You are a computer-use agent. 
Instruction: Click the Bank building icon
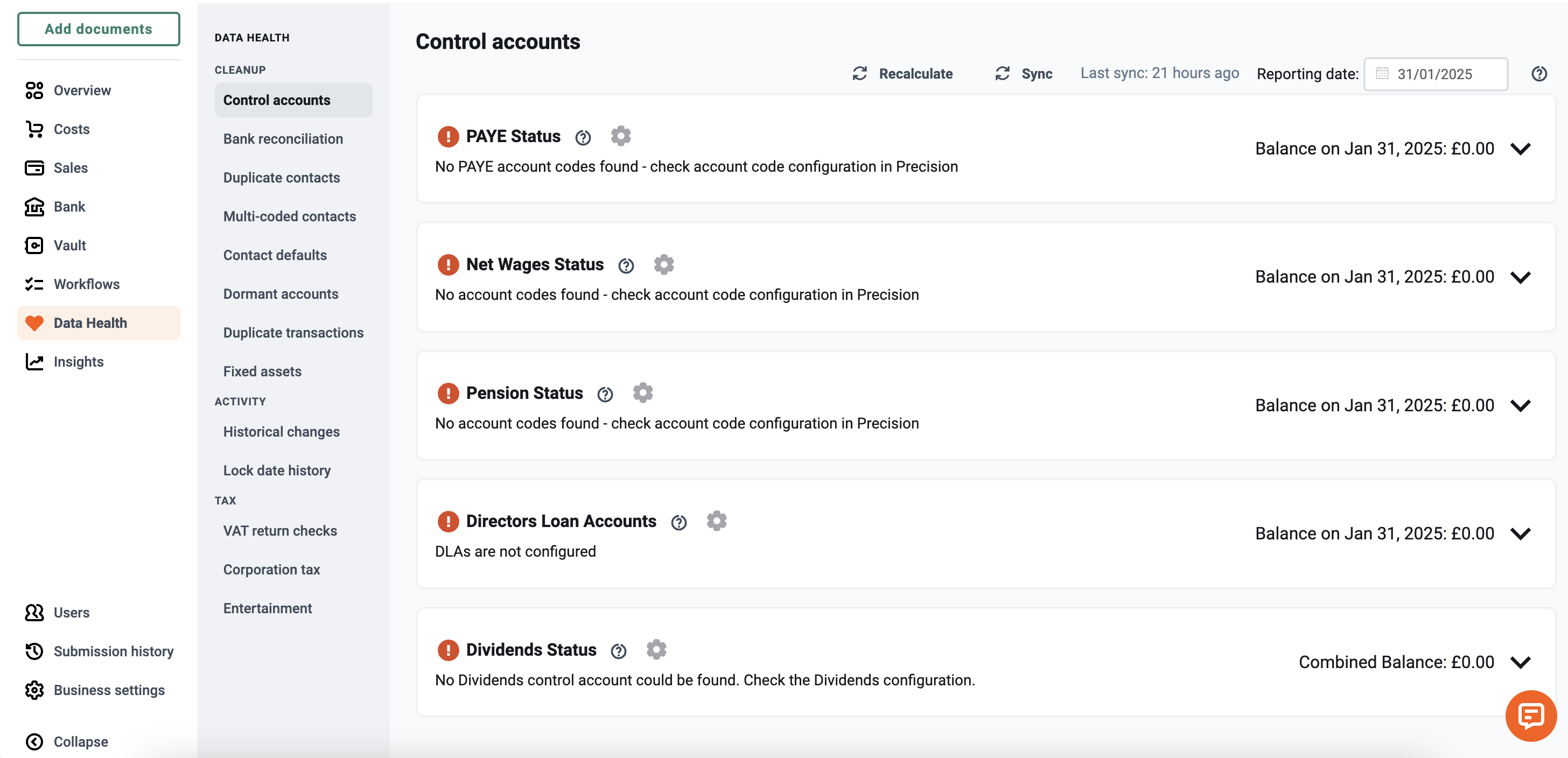pos(34,207)
